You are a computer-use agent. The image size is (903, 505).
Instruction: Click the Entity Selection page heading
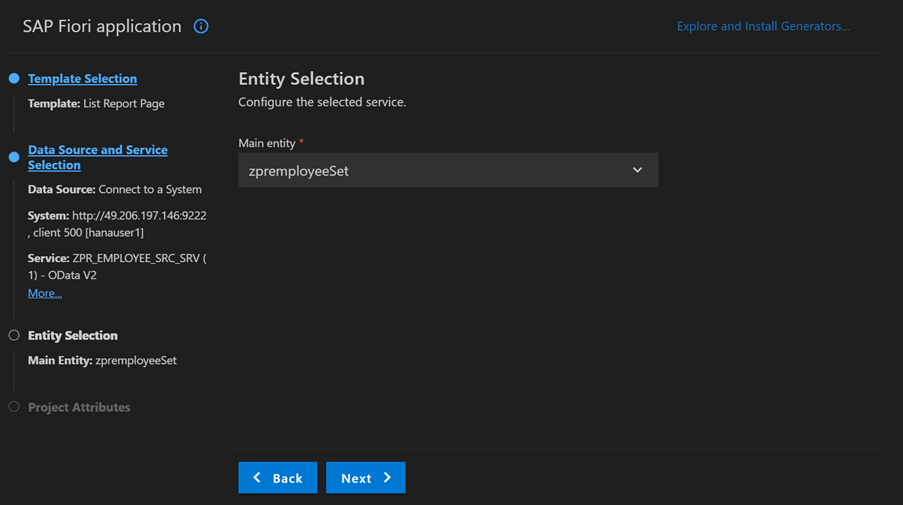301,78
